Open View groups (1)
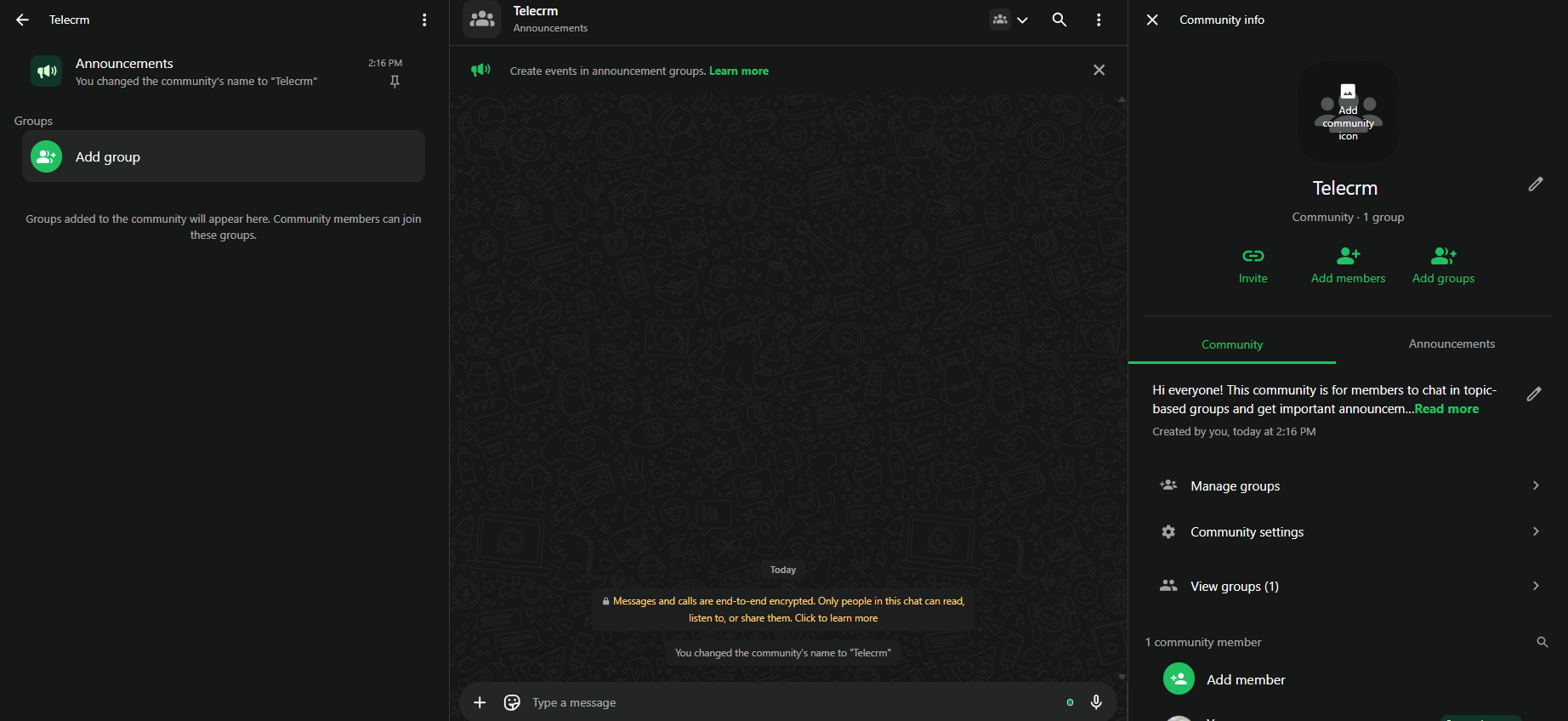1568x721 pixels. click(1349, 586)
